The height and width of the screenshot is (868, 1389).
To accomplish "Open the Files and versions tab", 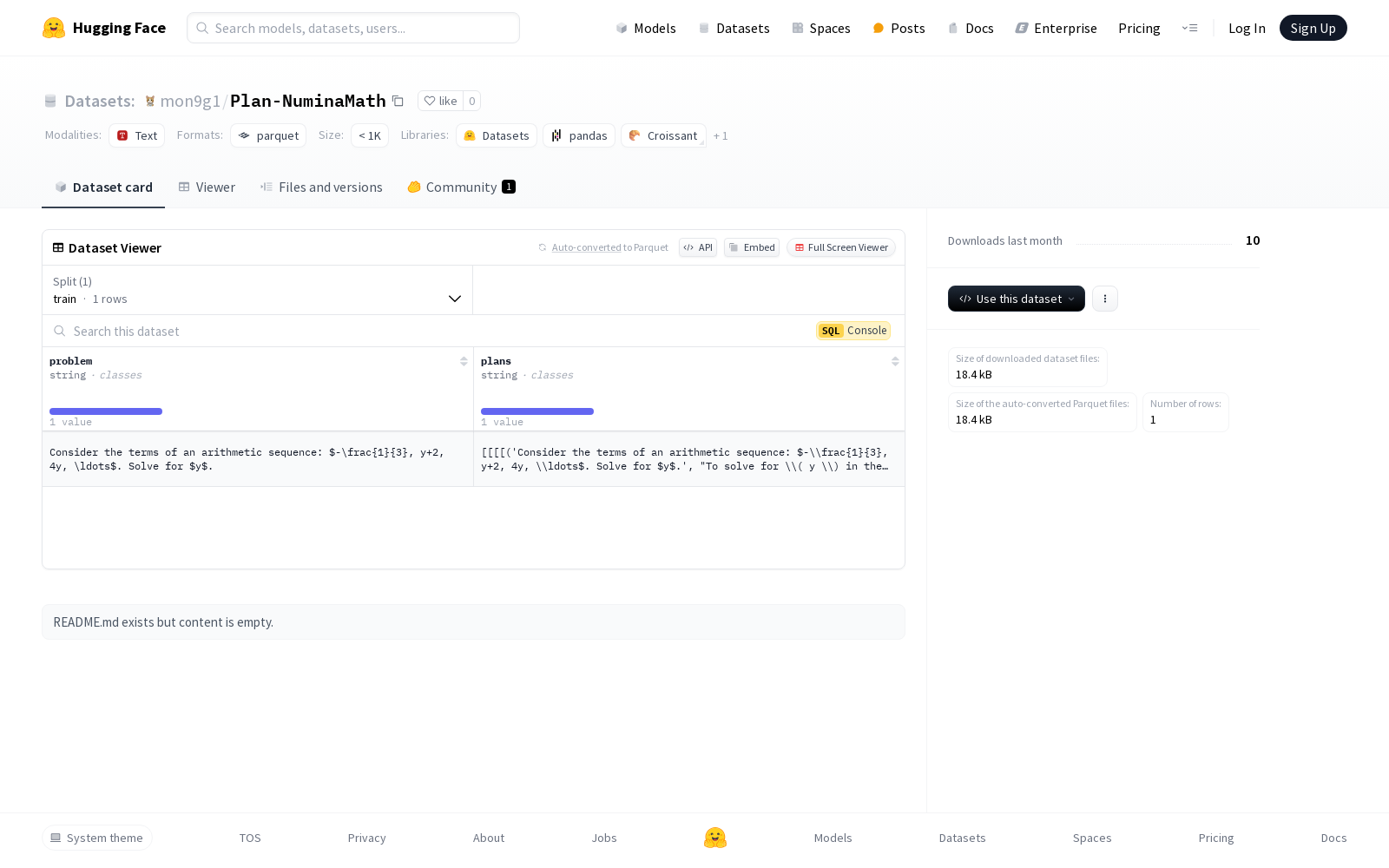I will pyautogui.click(x=321, y=187).
